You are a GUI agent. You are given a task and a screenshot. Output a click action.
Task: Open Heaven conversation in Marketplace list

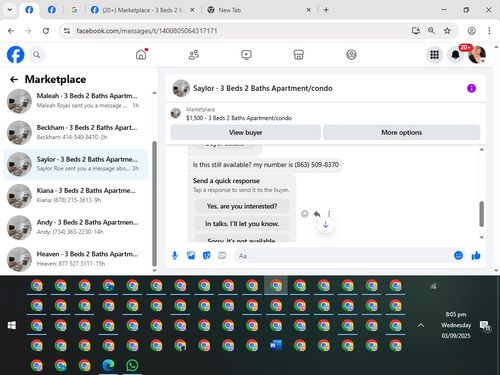click(x=76, y=259)
